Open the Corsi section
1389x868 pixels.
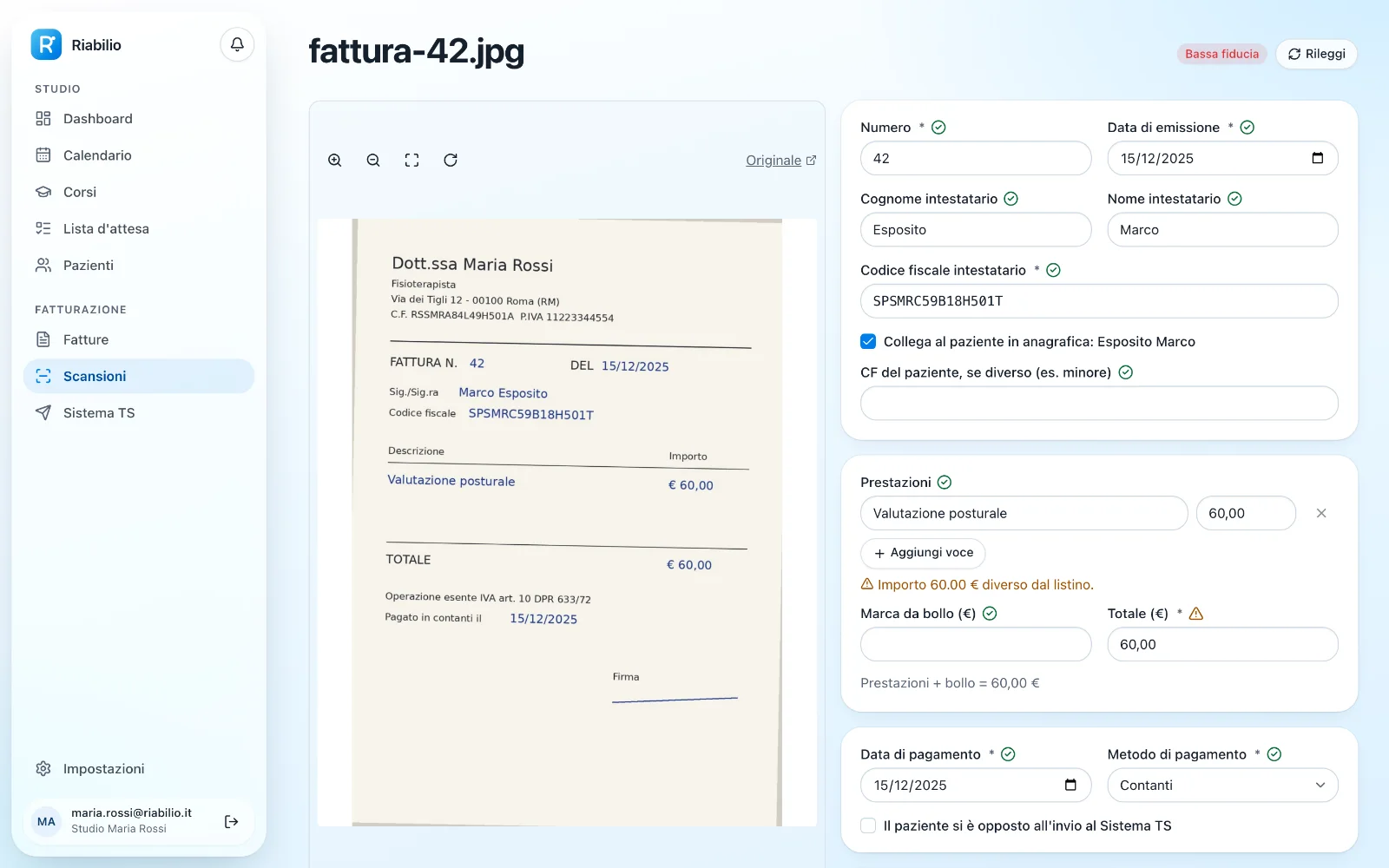pyautogui.click(x=139, y=192)
